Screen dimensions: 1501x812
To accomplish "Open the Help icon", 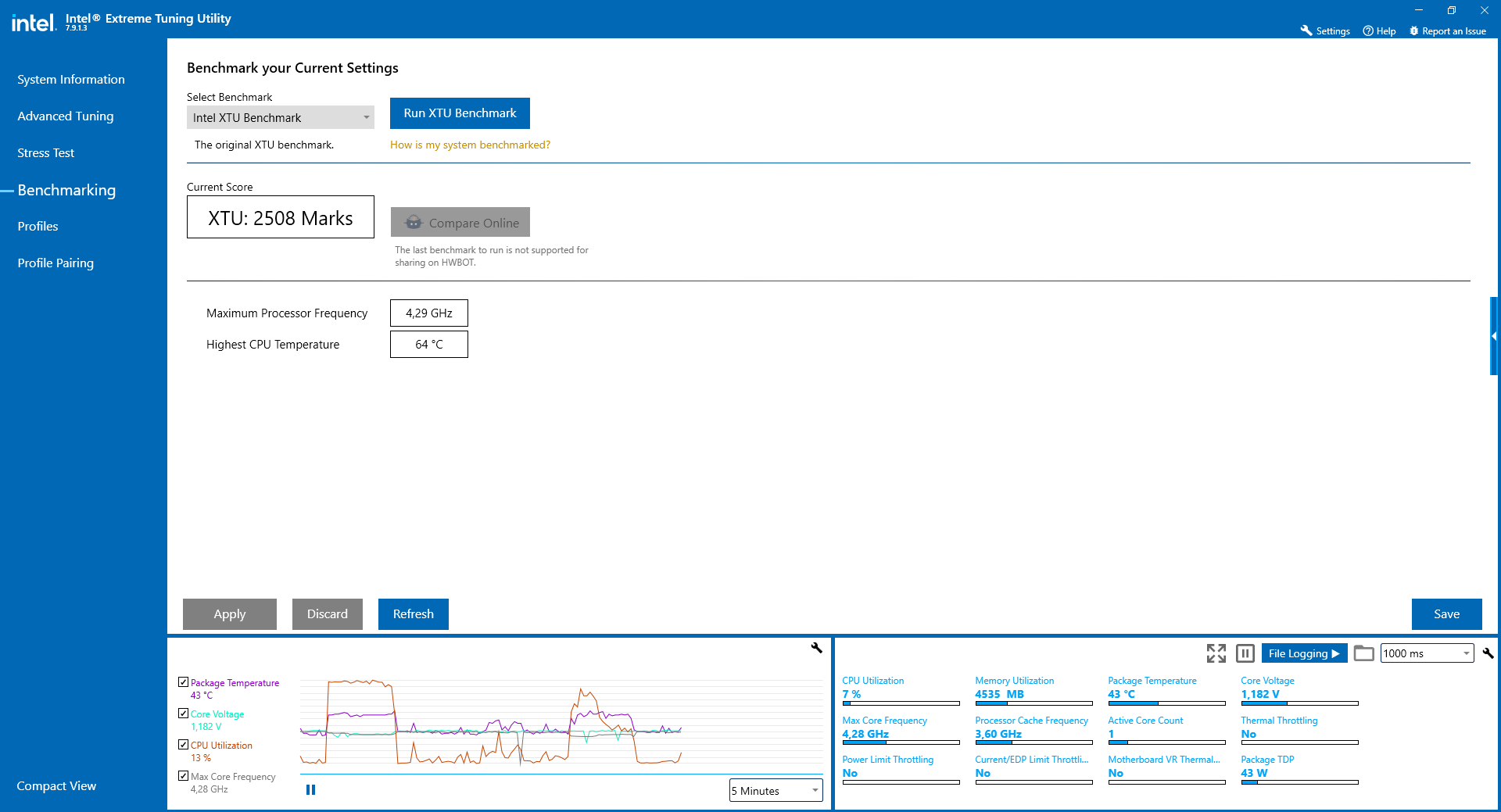I will (1368, 31).
